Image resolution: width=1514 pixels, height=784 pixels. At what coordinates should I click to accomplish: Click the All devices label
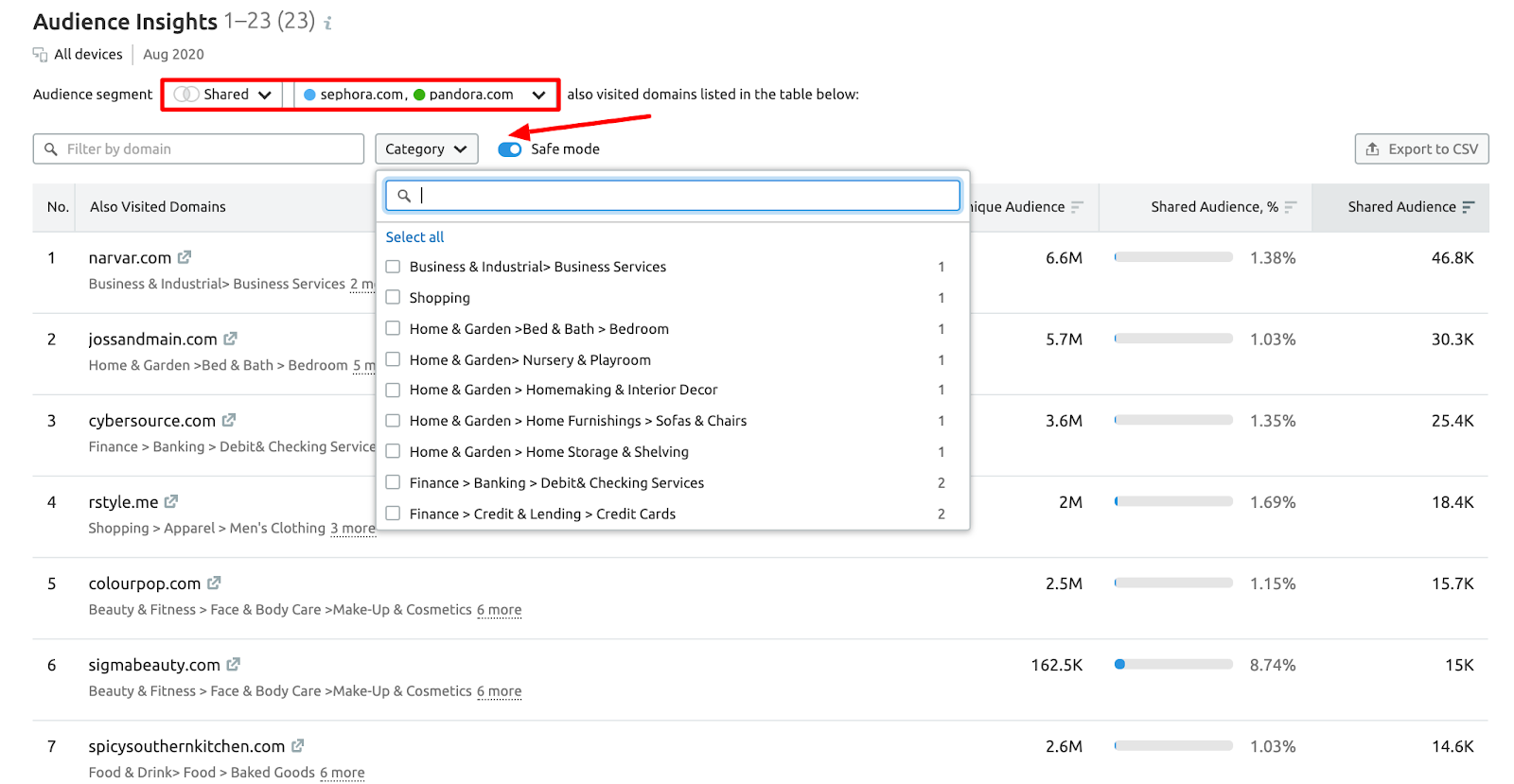point(88,55)
